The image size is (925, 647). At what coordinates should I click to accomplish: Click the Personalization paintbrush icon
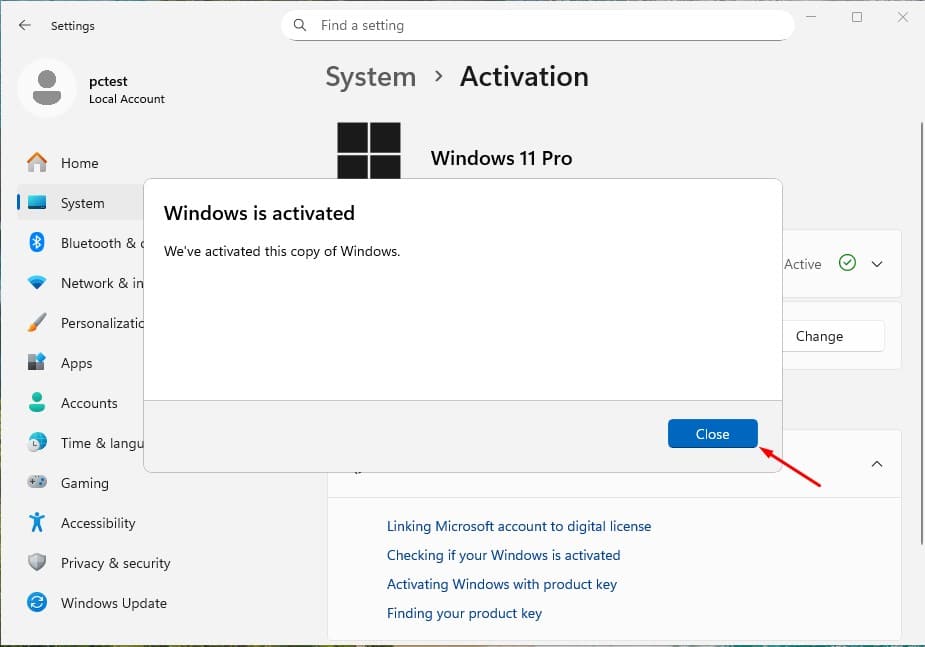pyautogui.click(x=37, y=323)
